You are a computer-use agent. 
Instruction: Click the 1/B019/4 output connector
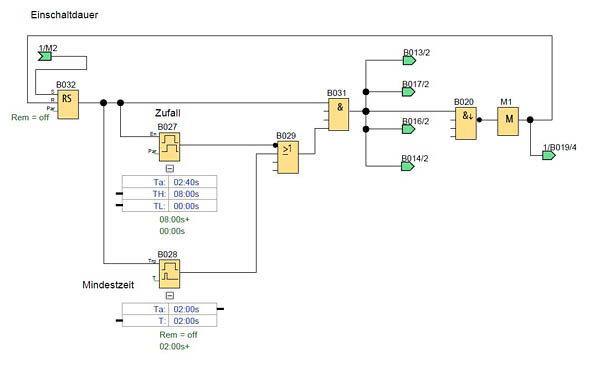click(x=549, y=155)
